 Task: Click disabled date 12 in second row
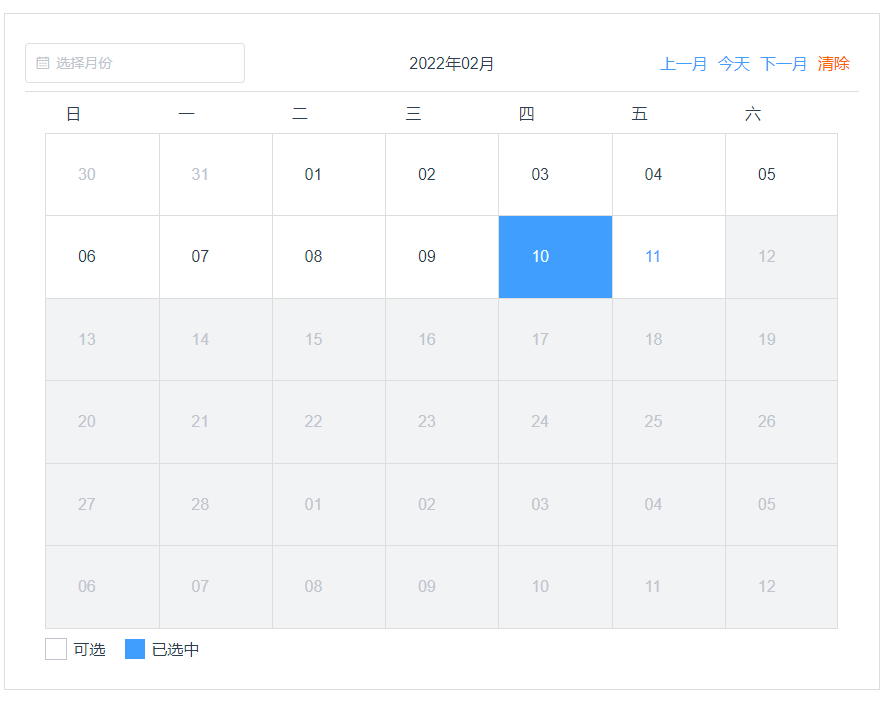click(x=782, y=257)
